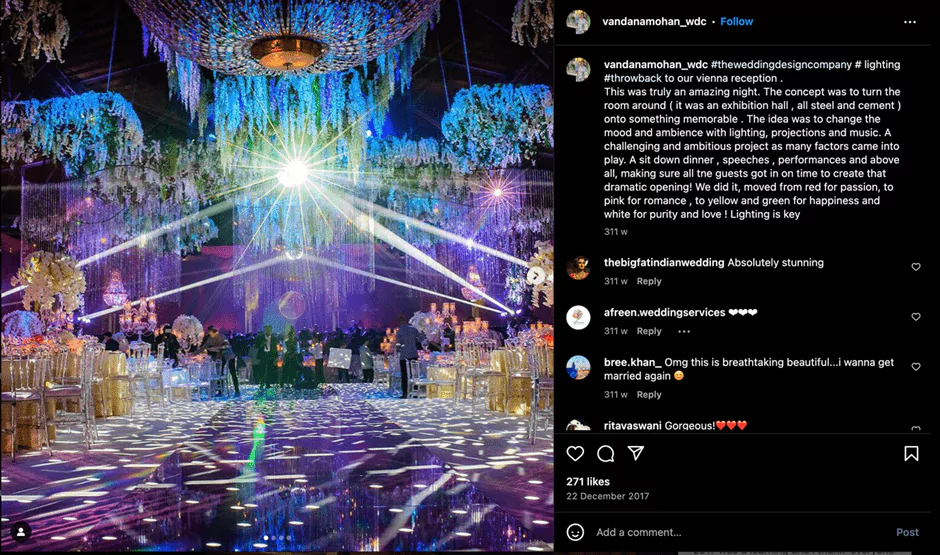
Task: Like afreen.weddingservices' comment
Action: click(915, 316)
